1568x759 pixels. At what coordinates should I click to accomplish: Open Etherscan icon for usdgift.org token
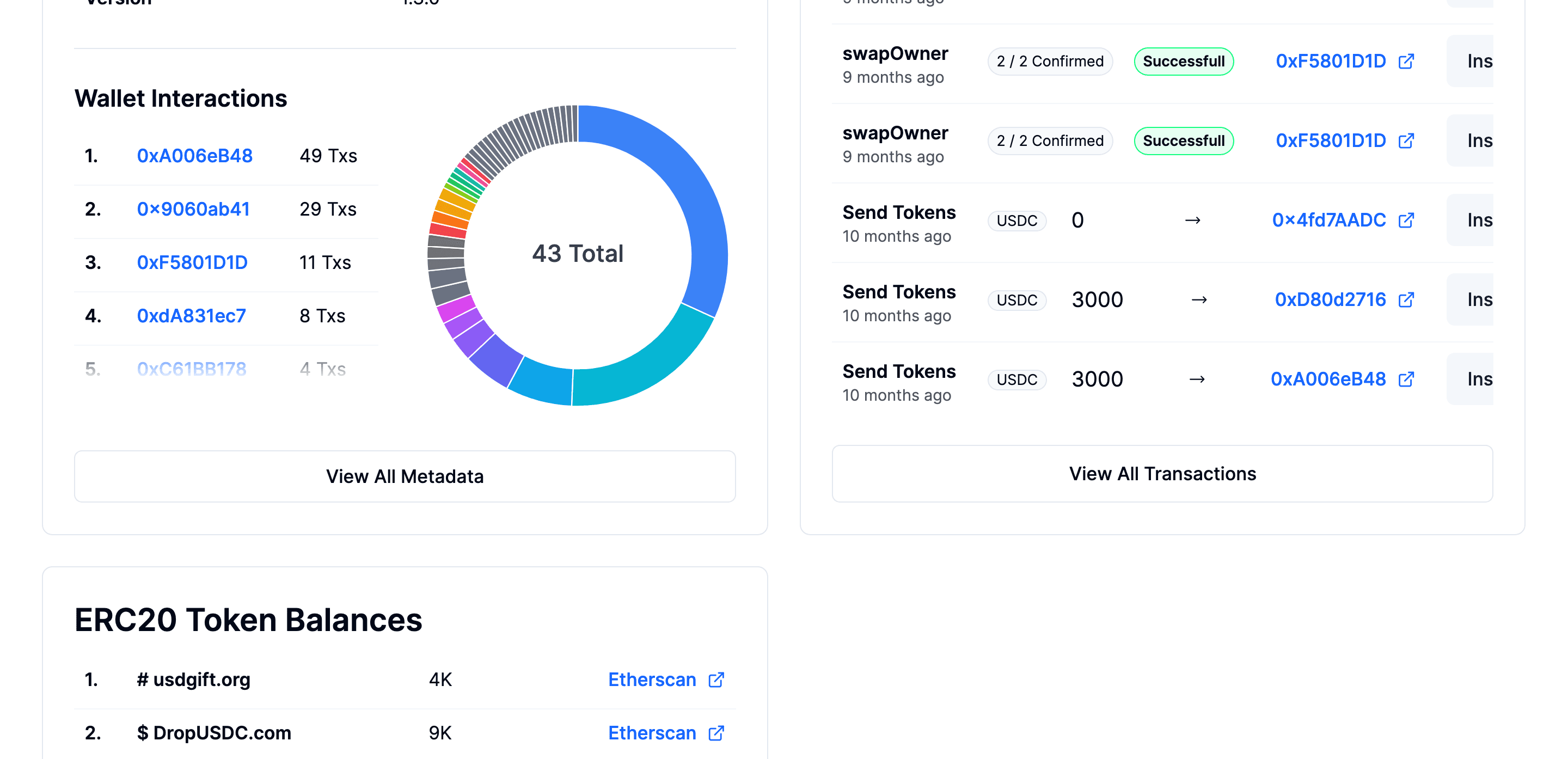716,680
